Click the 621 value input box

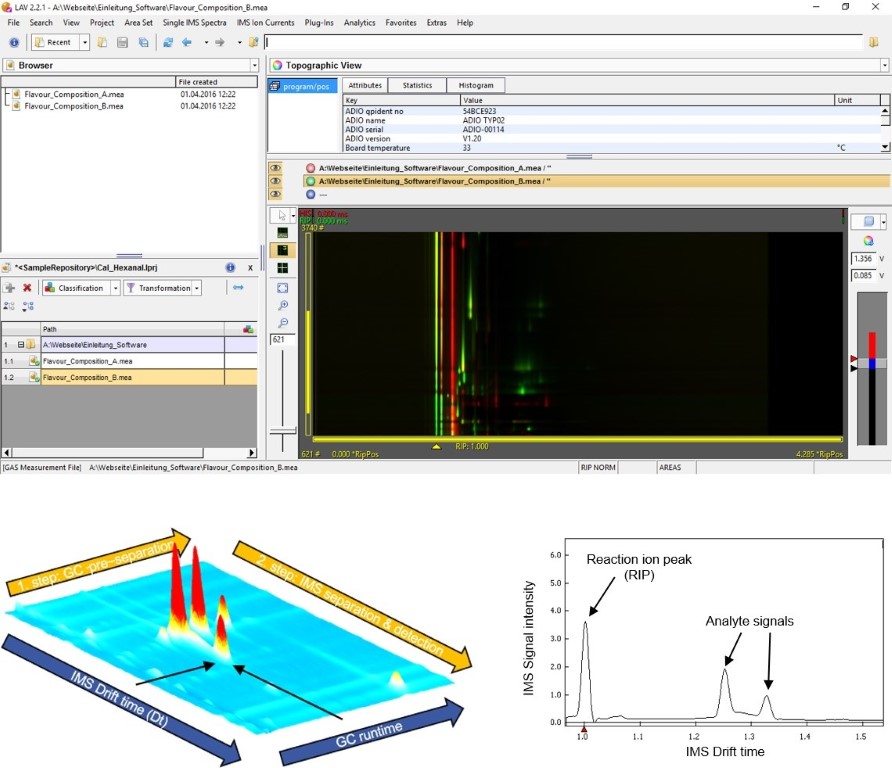click(282, 340)
